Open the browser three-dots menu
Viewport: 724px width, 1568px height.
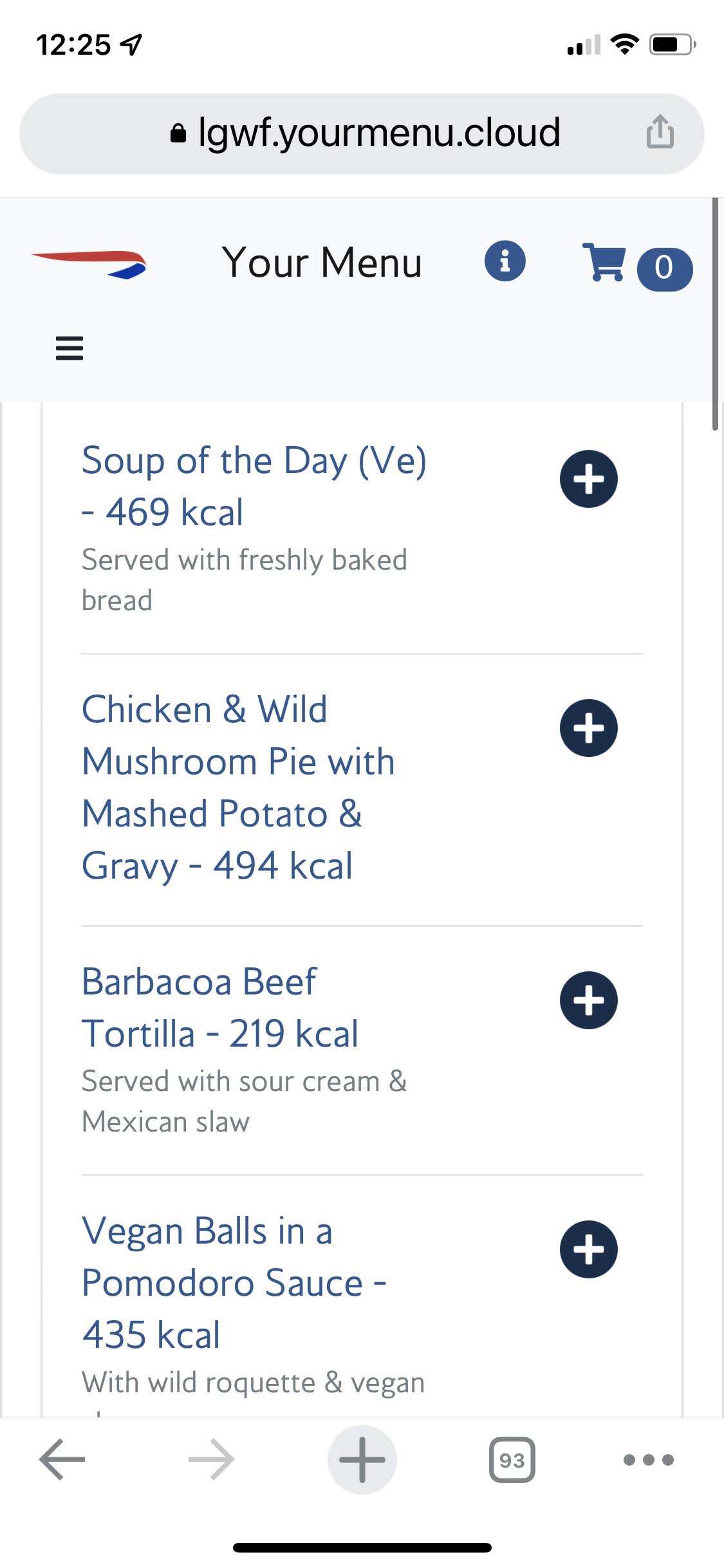pyautogui.click(x=648, y=1459)
